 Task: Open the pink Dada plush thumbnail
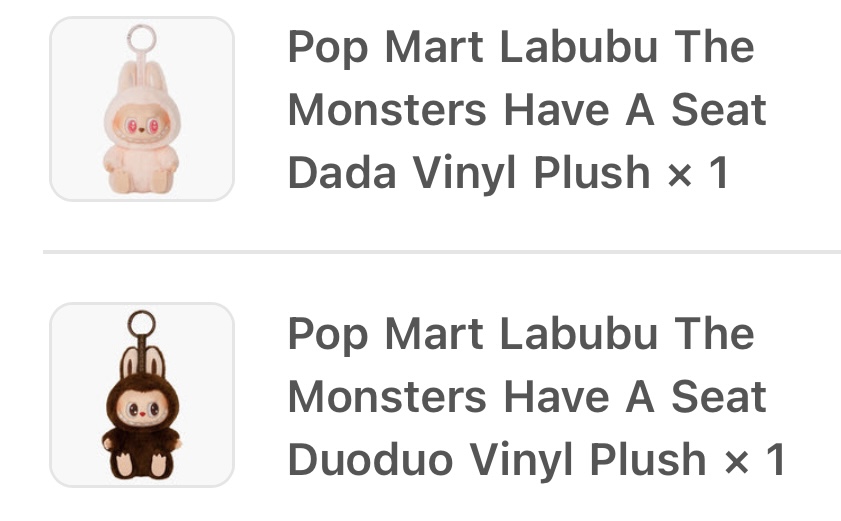142,109
